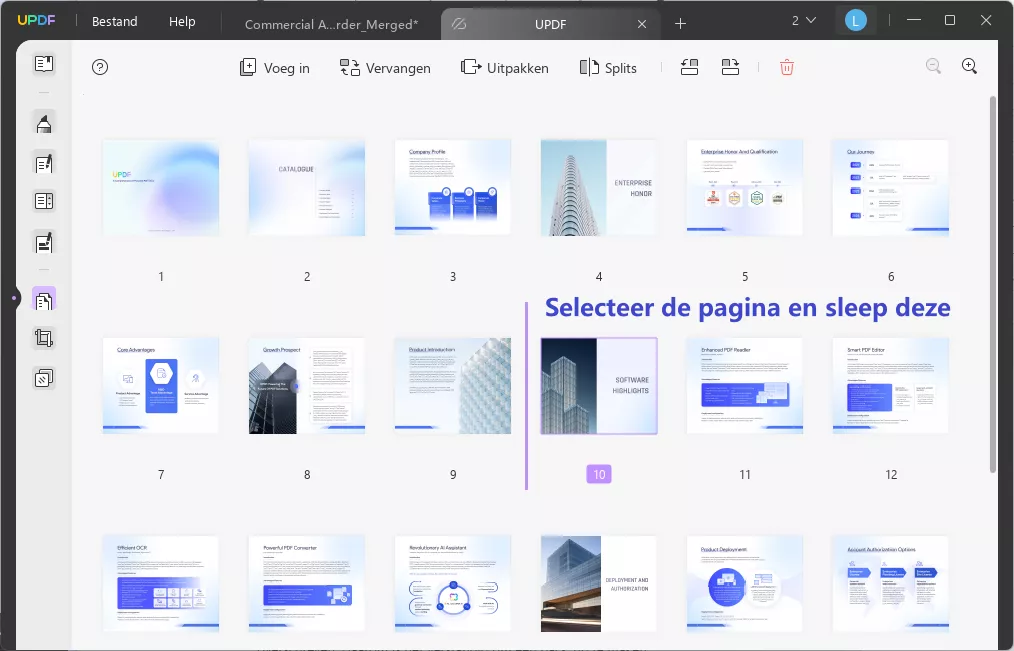Click page number 11 label
Viewport: 1014px width, 651px height.
point(745,475)
